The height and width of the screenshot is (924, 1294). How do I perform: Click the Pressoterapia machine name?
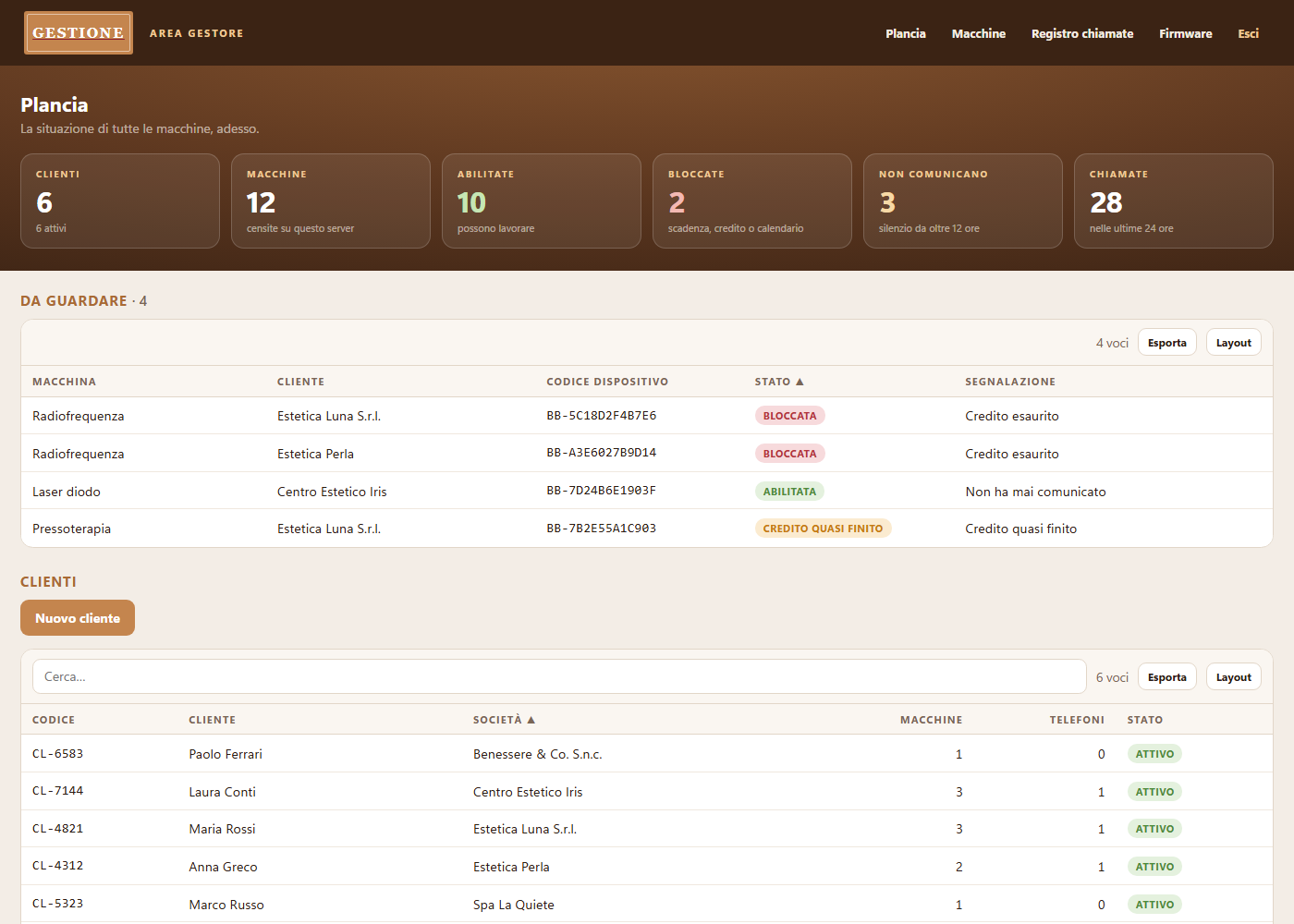[x=71, y=529]
